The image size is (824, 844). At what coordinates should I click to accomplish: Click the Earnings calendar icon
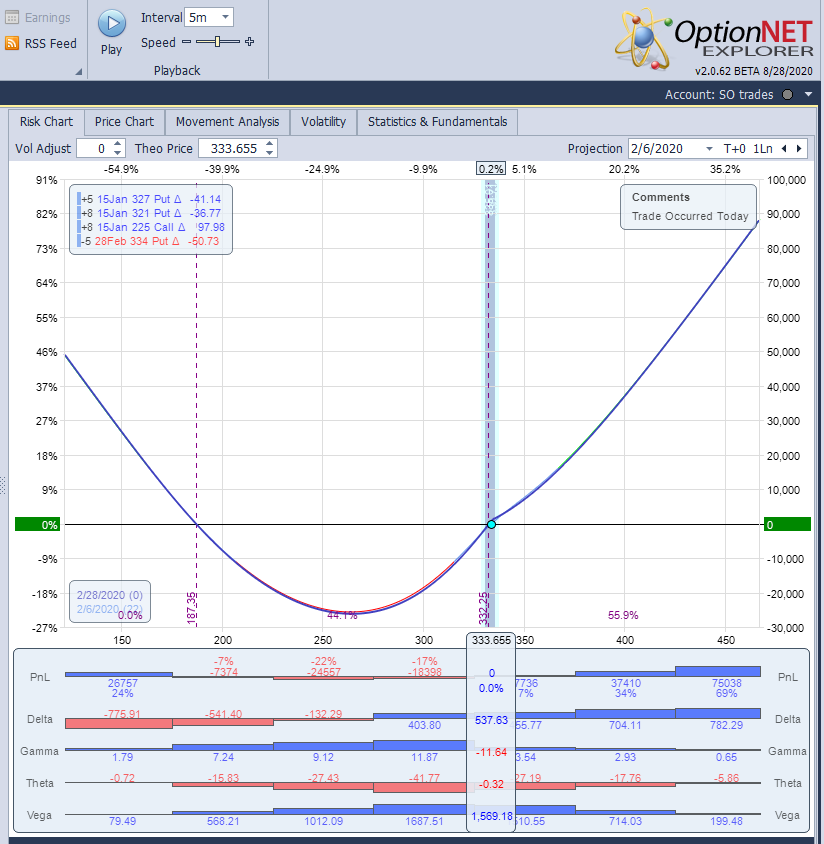click(x=12, y=17)
